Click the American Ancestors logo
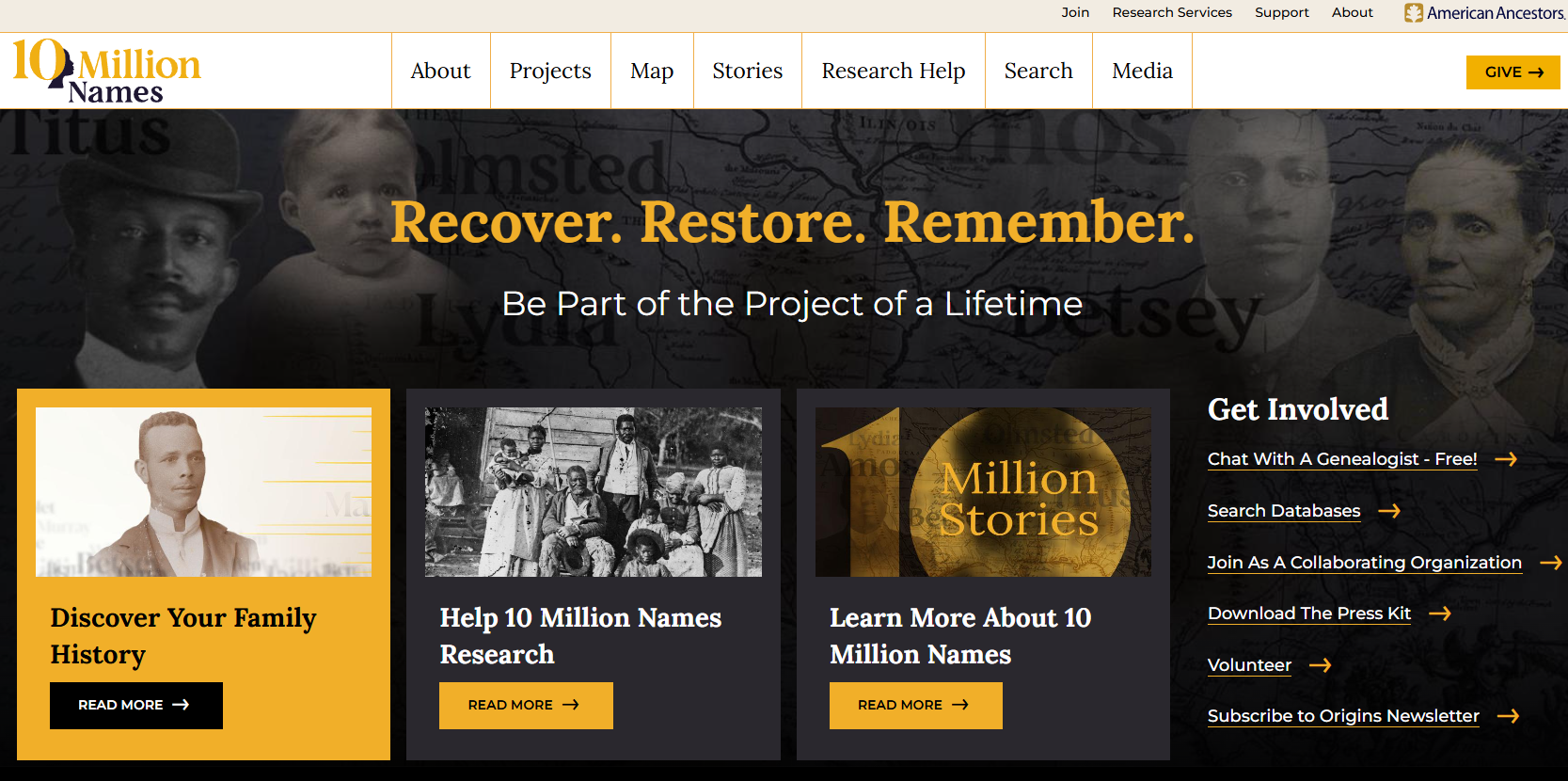The width and height of the screenshot is (1568, 781). (1484, 13)
